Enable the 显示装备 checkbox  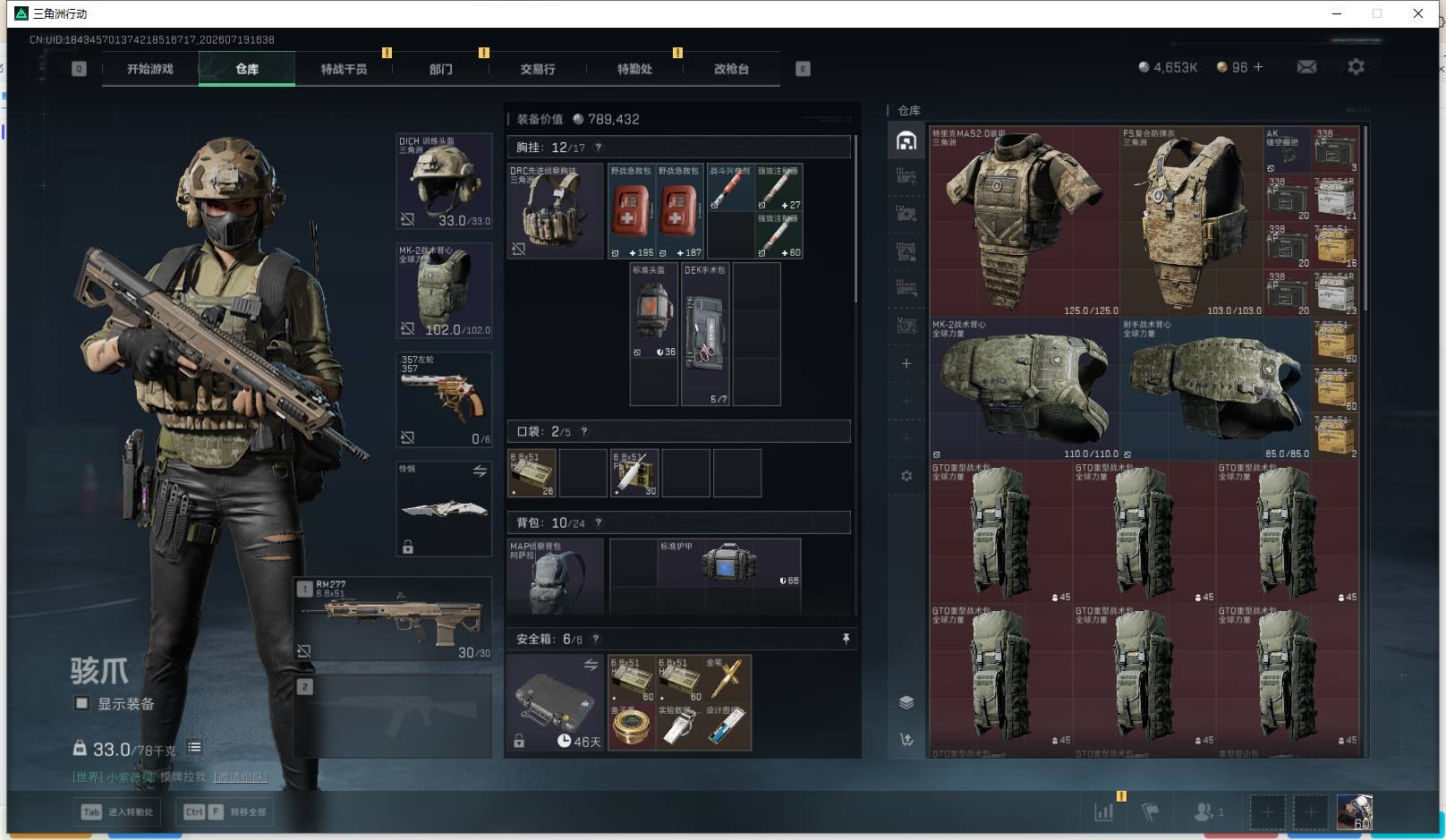click(x=81, y=703)
